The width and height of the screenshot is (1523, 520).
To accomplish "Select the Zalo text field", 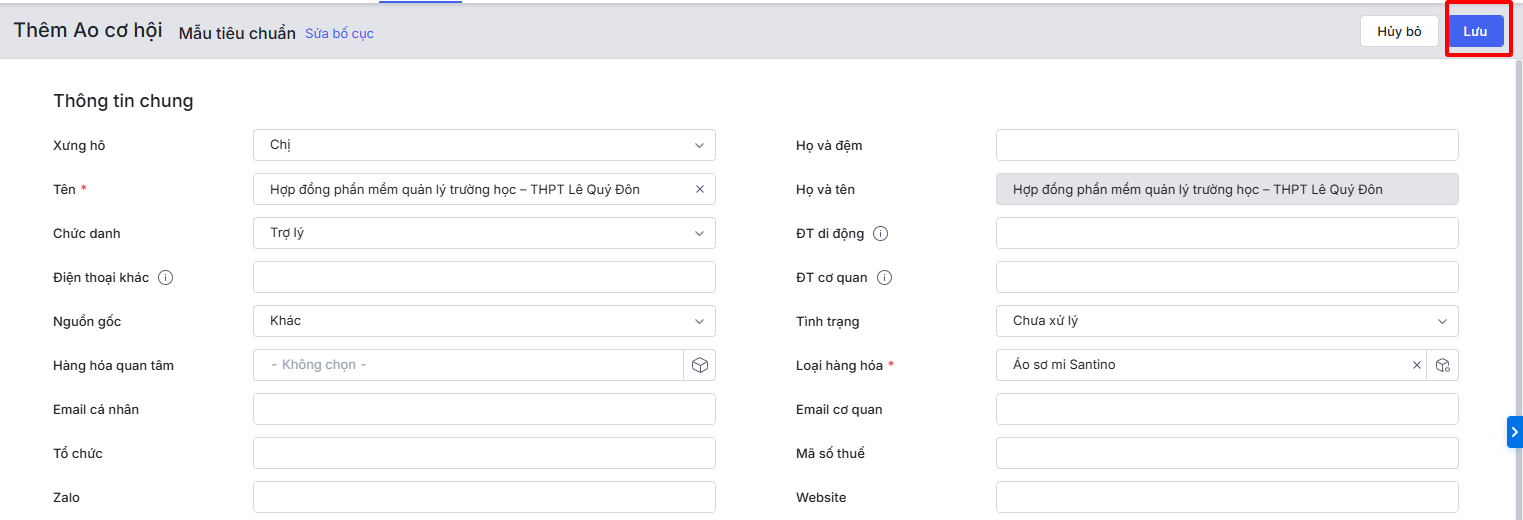I will point(484,497).
